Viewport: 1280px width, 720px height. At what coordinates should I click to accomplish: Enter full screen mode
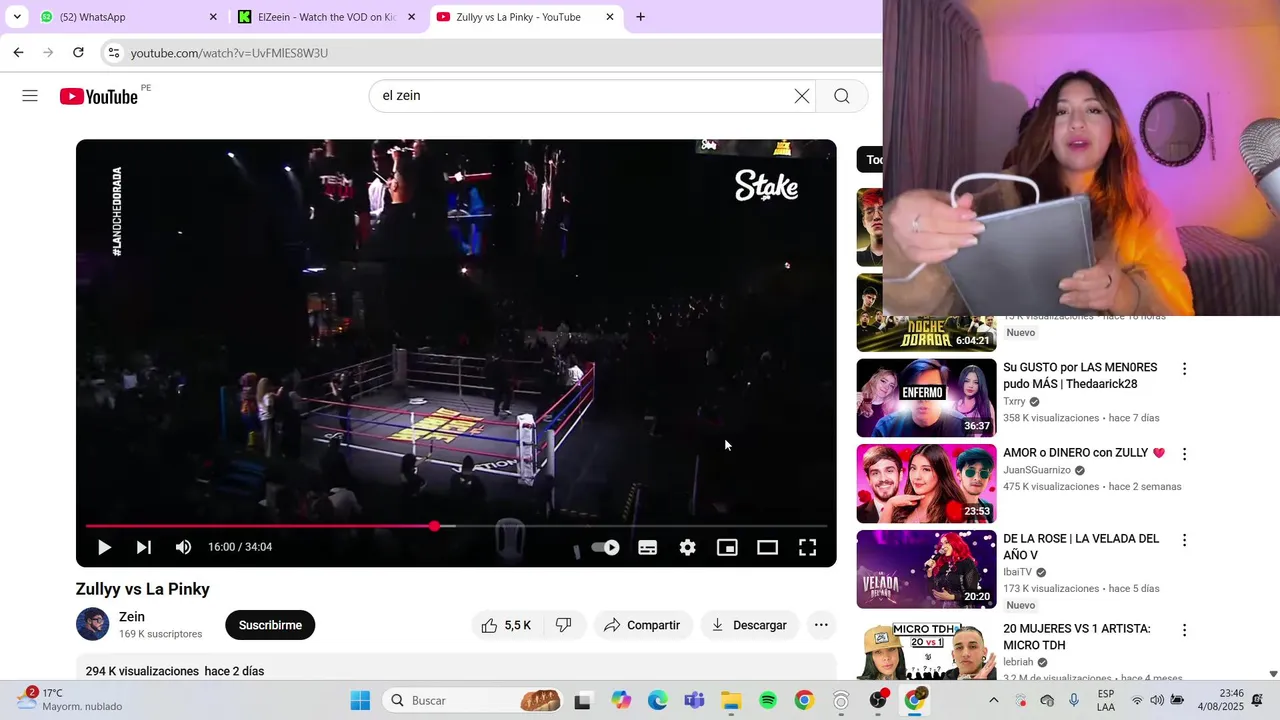coord(807,547)
